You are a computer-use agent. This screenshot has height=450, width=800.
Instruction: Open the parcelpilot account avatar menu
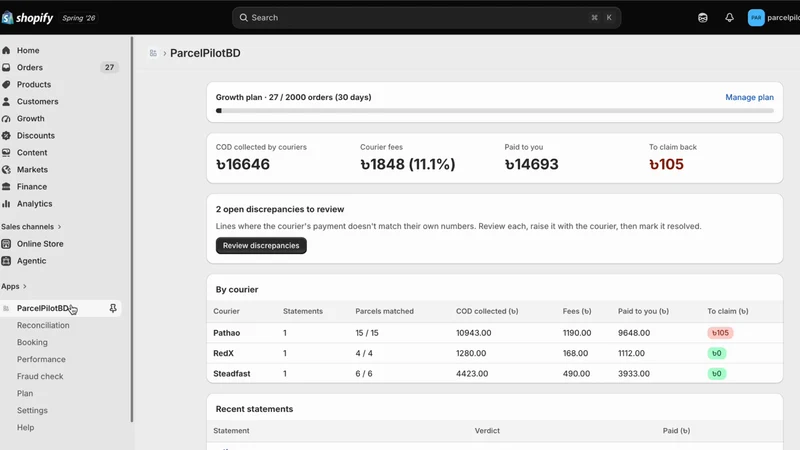pyautogui.click(x=756, y=18)
